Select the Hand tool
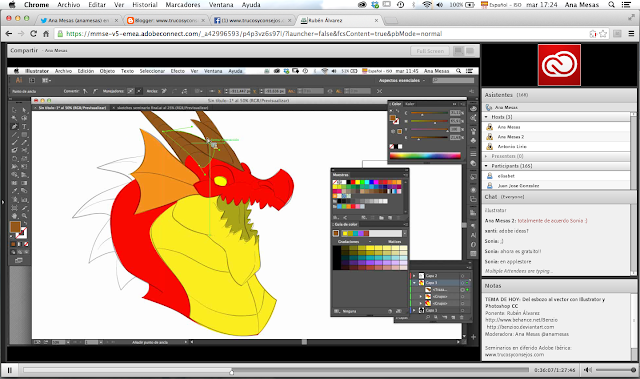 click(x=14, y=215)
